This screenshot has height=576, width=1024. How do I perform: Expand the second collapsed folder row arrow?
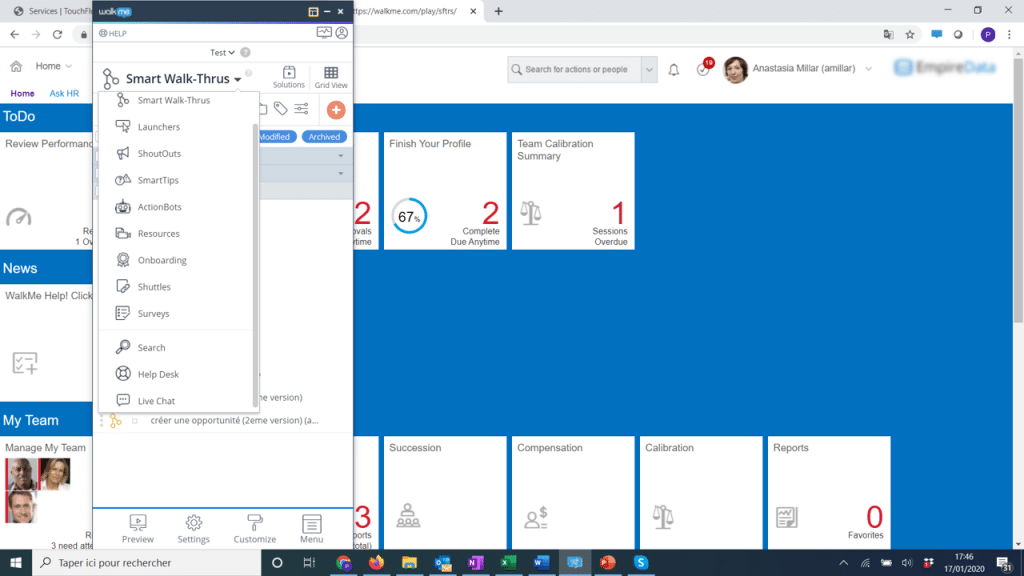[340, 174]
